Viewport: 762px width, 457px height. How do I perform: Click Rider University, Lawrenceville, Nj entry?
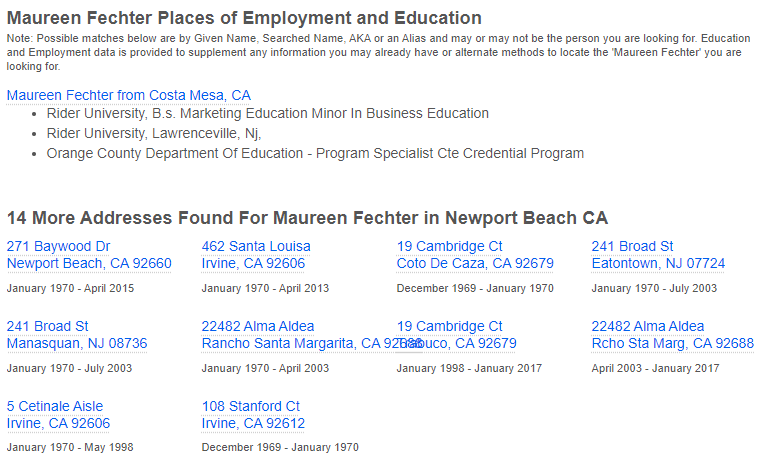(154, 133)
